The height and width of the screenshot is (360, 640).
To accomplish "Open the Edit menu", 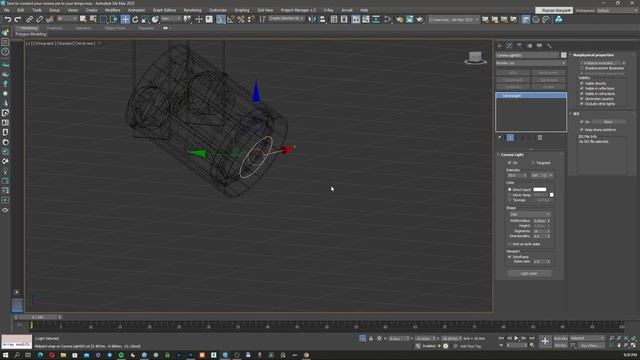I will click(20, 10).
